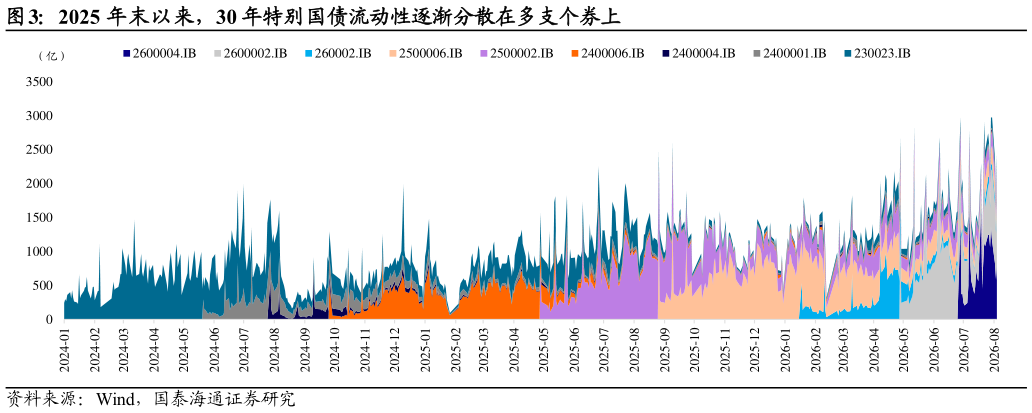
Task: Click x-axis date 2024-02
Action: (94, 352)
